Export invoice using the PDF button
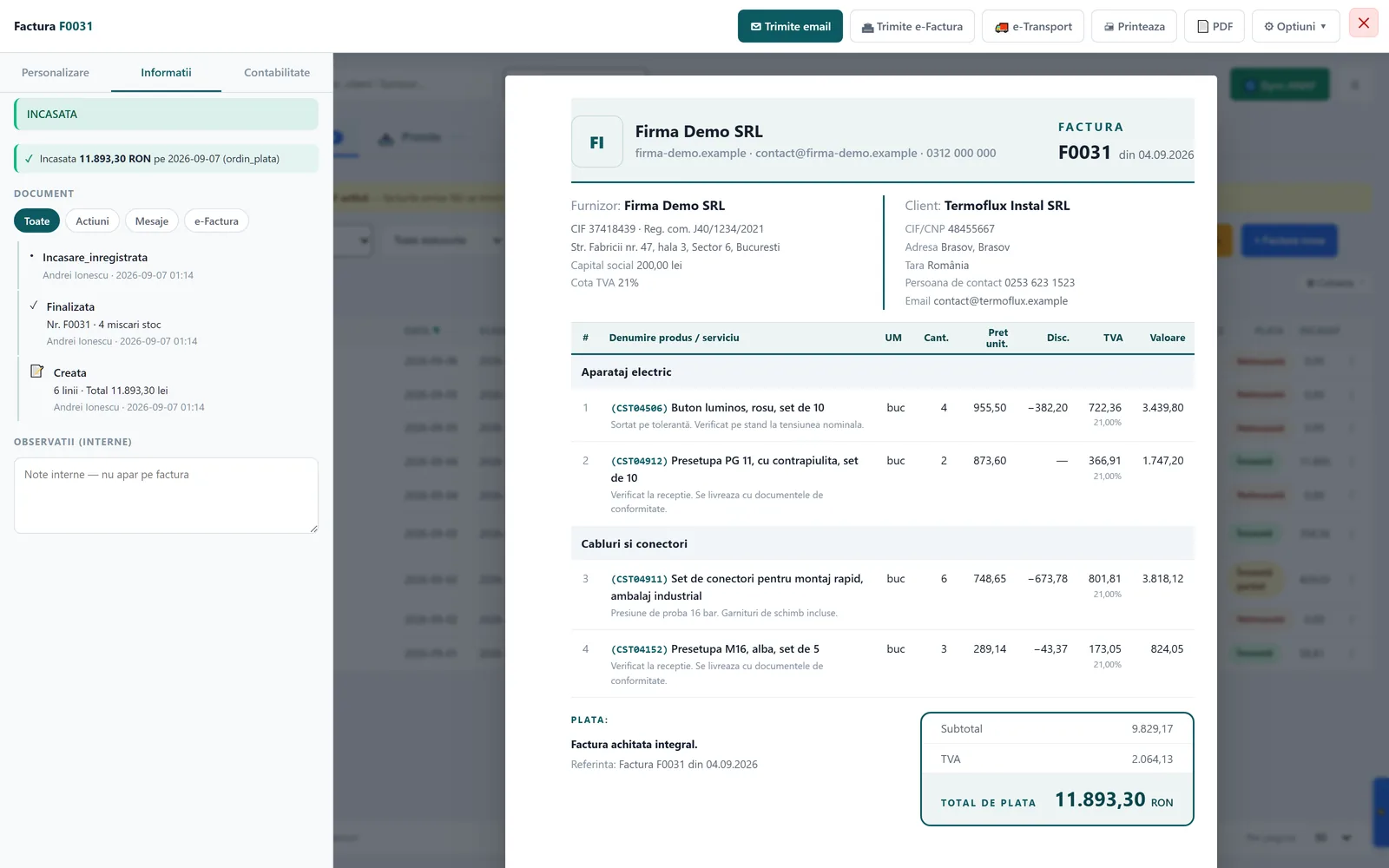 tap(1215, 26)
